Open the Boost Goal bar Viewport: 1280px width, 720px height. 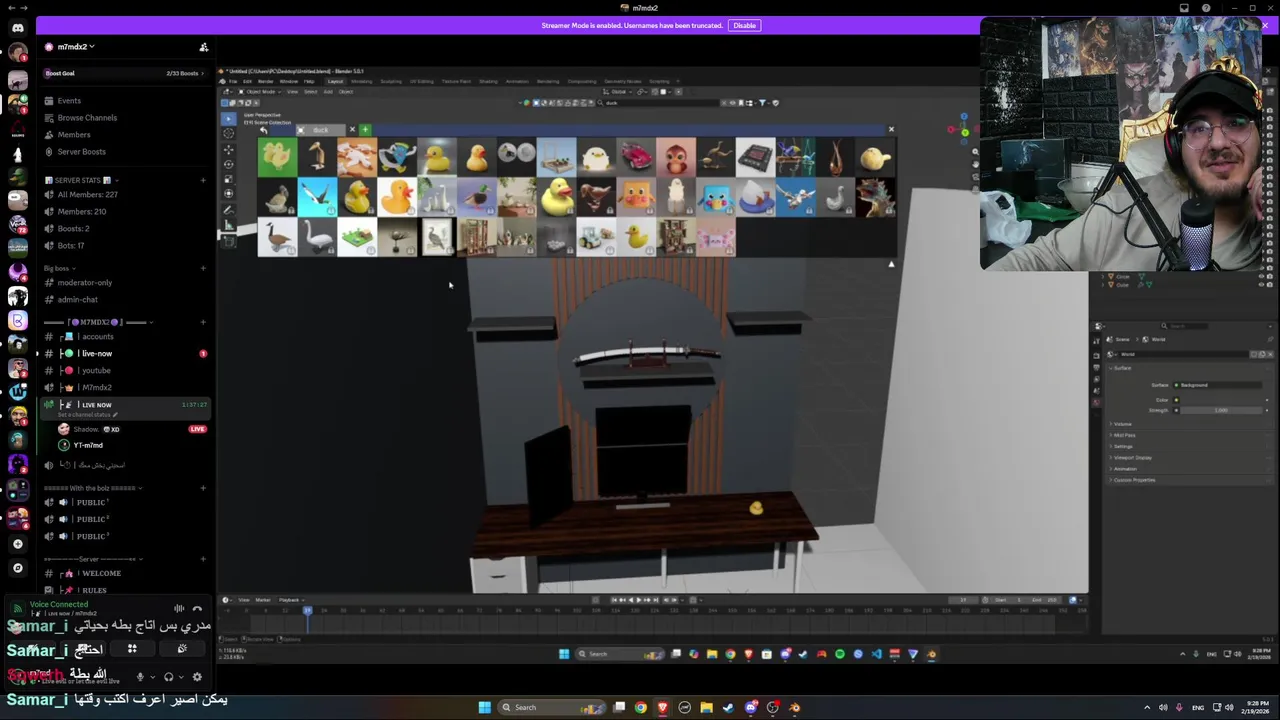(125, 73)
